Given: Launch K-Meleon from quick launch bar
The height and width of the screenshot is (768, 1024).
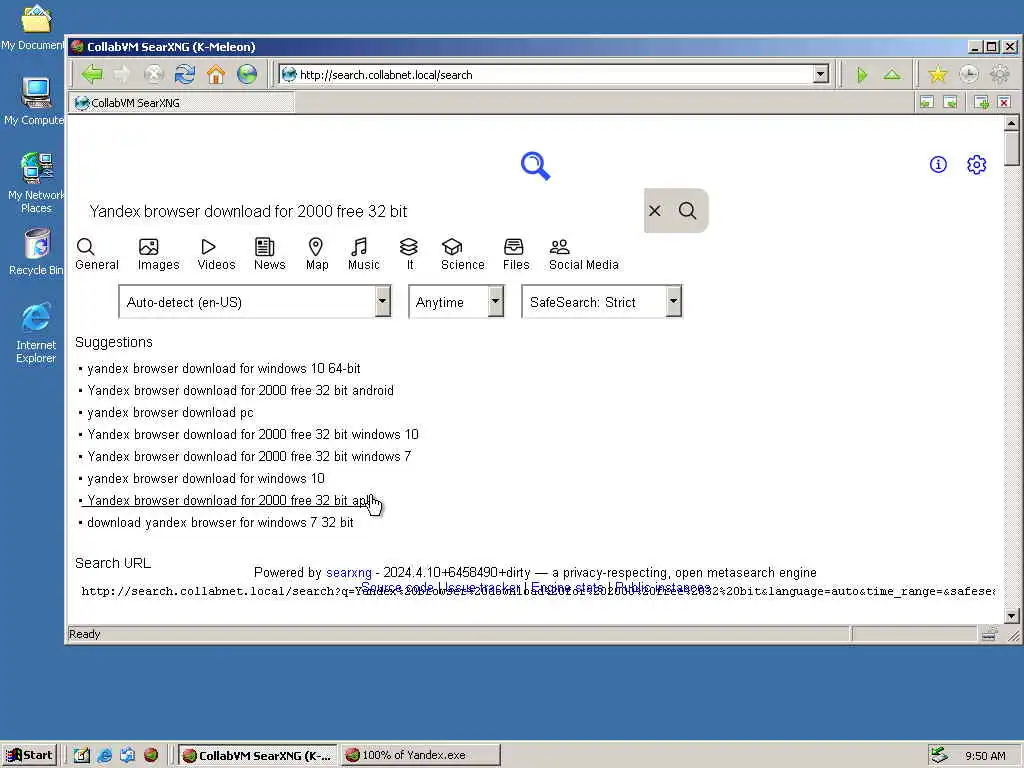Looking at the screenshot, I should pyautogui.click(x=151, y=756).
